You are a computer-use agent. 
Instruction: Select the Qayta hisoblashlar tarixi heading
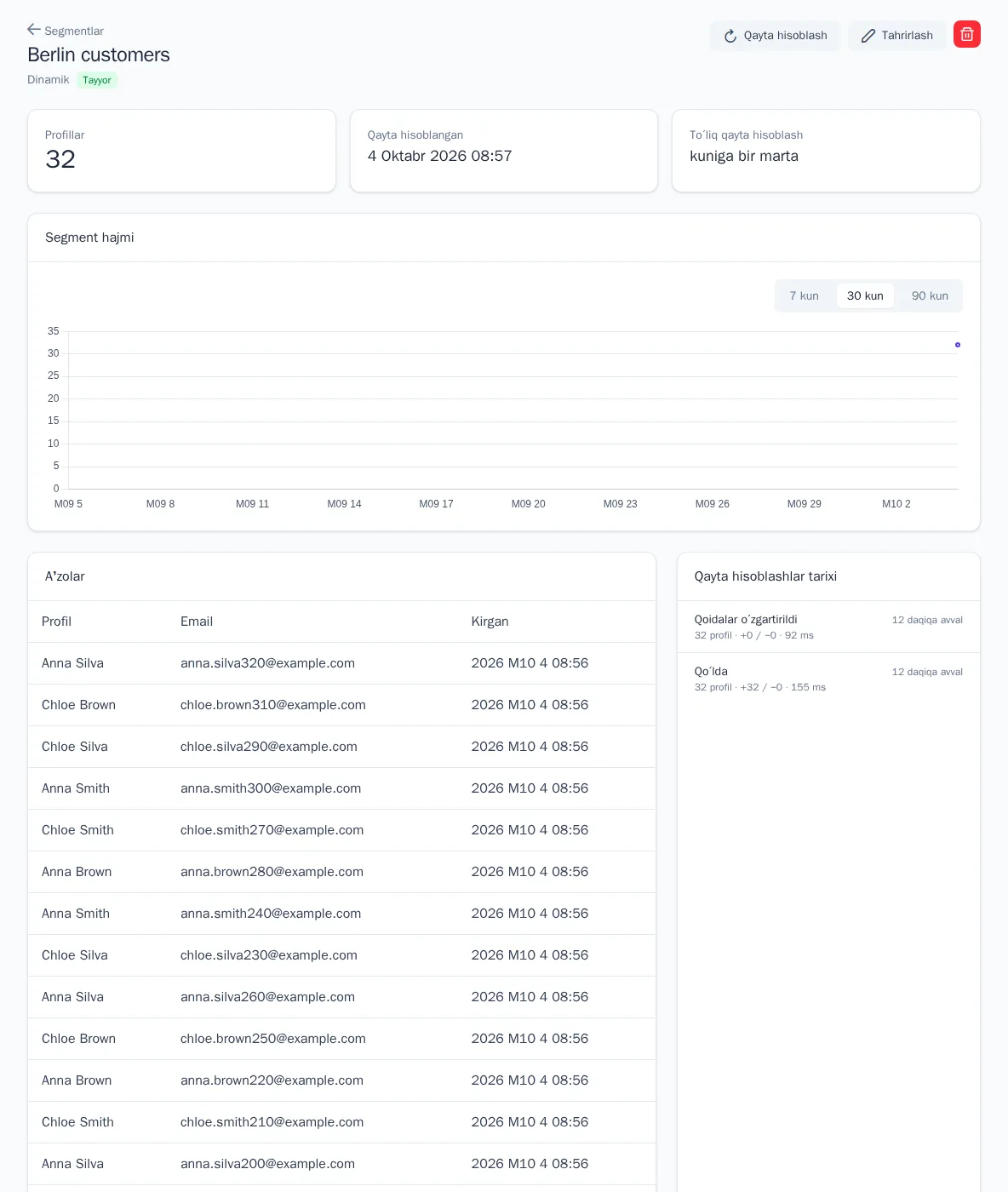765,576
